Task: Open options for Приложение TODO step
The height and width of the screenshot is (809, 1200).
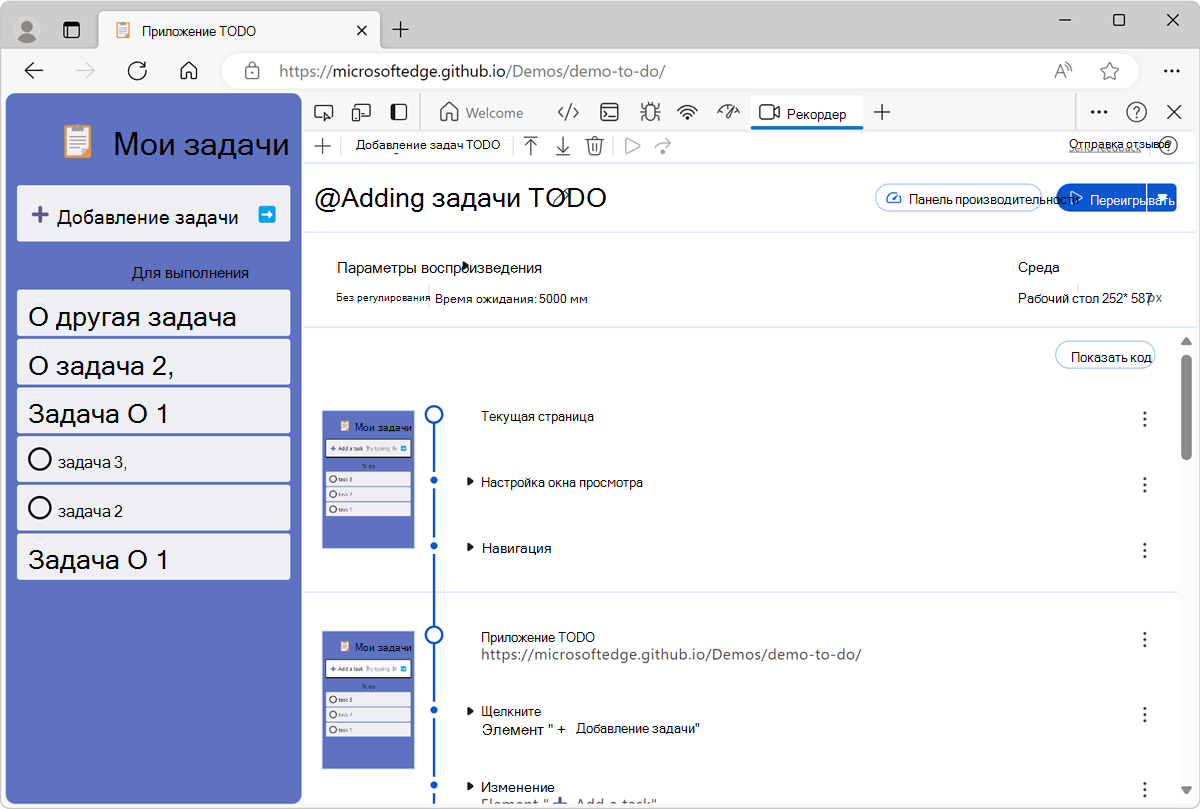Action: pos(1145,640)
